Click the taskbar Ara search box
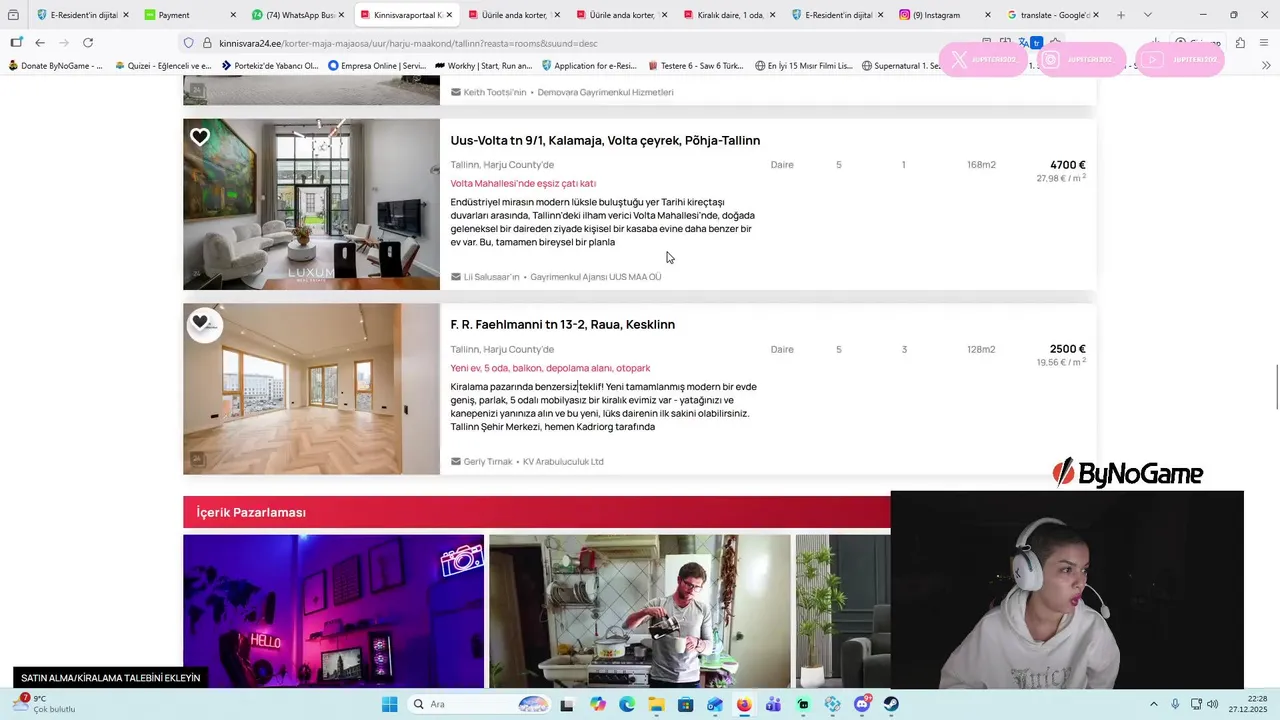The width and height of the screenshot is (1280, 720). [x=479, y=704]
